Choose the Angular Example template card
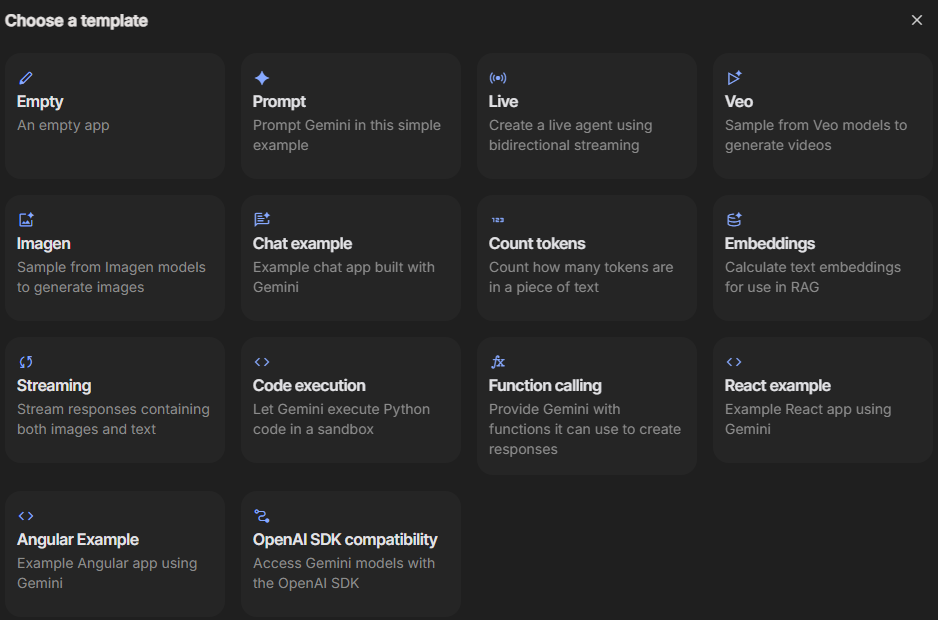 point(115,553)
